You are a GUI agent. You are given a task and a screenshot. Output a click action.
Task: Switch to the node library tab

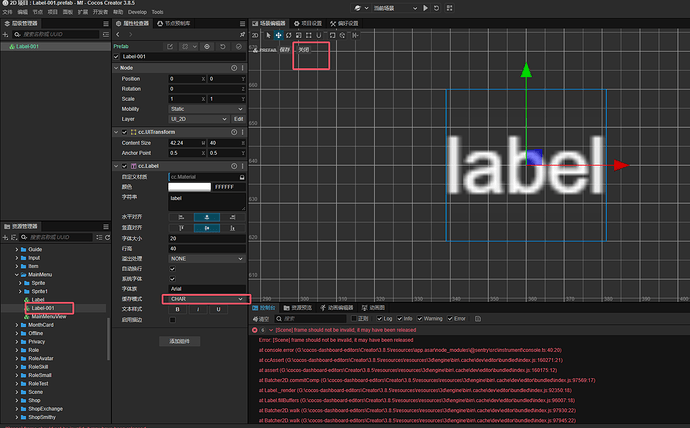(174, 23)
